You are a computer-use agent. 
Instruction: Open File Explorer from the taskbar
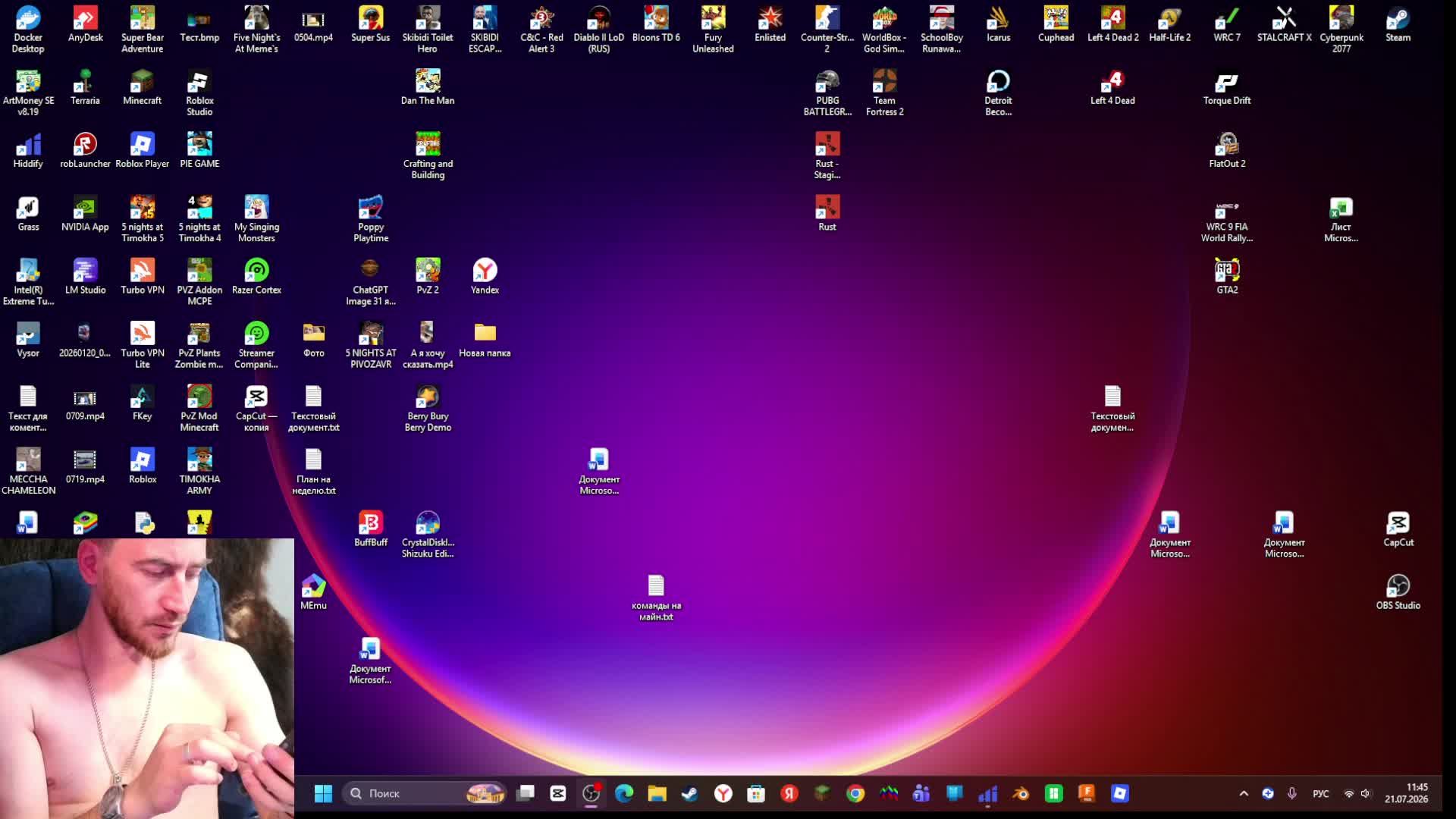657,793
